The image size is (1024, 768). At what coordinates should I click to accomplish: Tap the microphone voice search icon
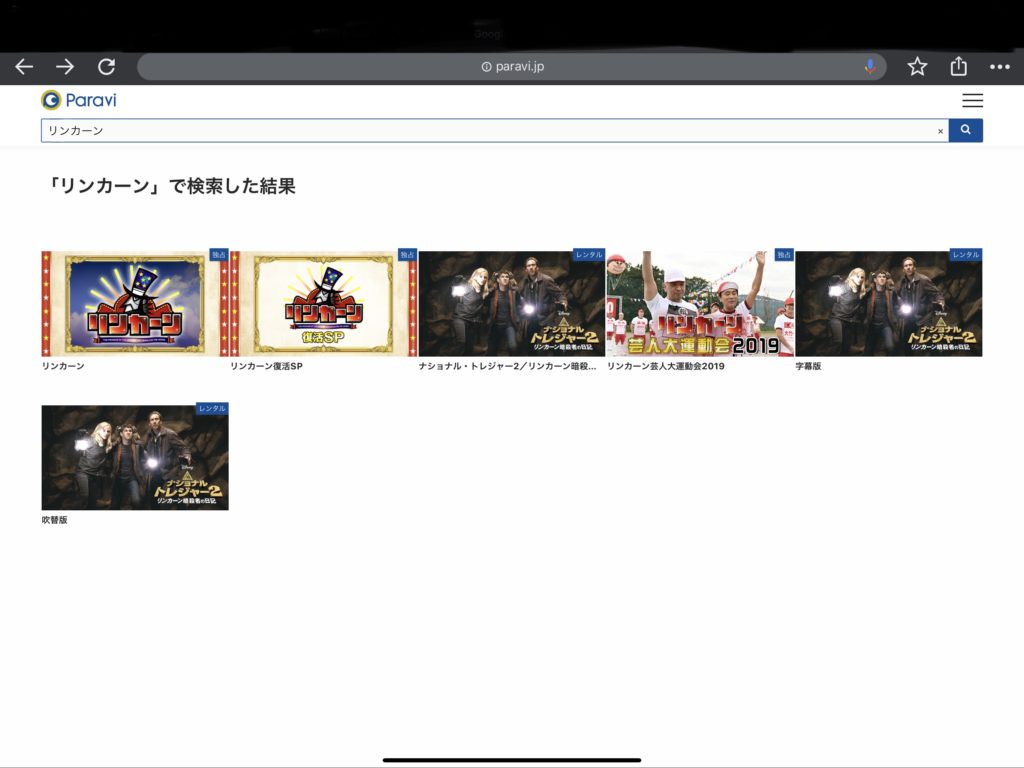click(870, 67)
